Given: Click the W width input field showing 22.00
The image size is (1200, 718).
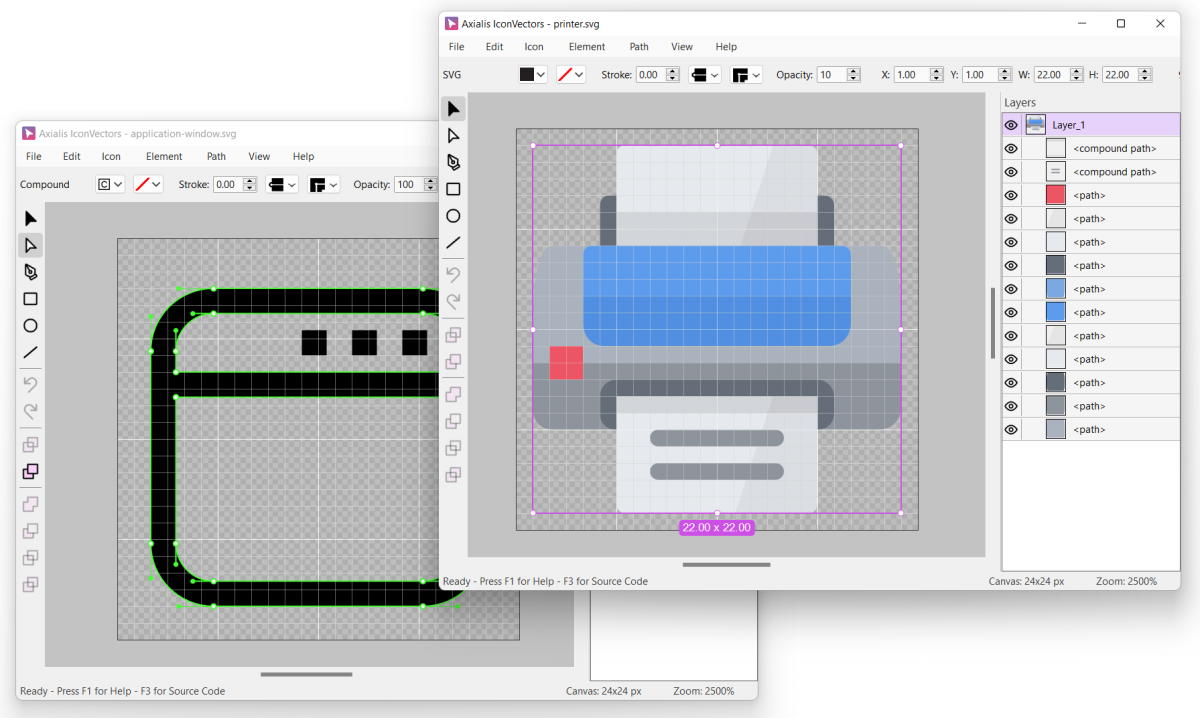Looking at the screenshot, I should (1050, 75).
